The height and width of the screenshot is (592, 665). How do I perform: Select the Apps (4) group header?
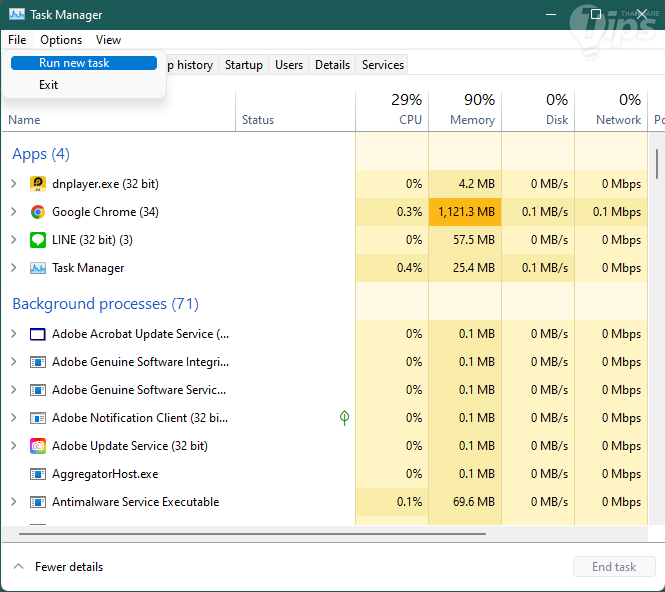click(x=41, y=154)
